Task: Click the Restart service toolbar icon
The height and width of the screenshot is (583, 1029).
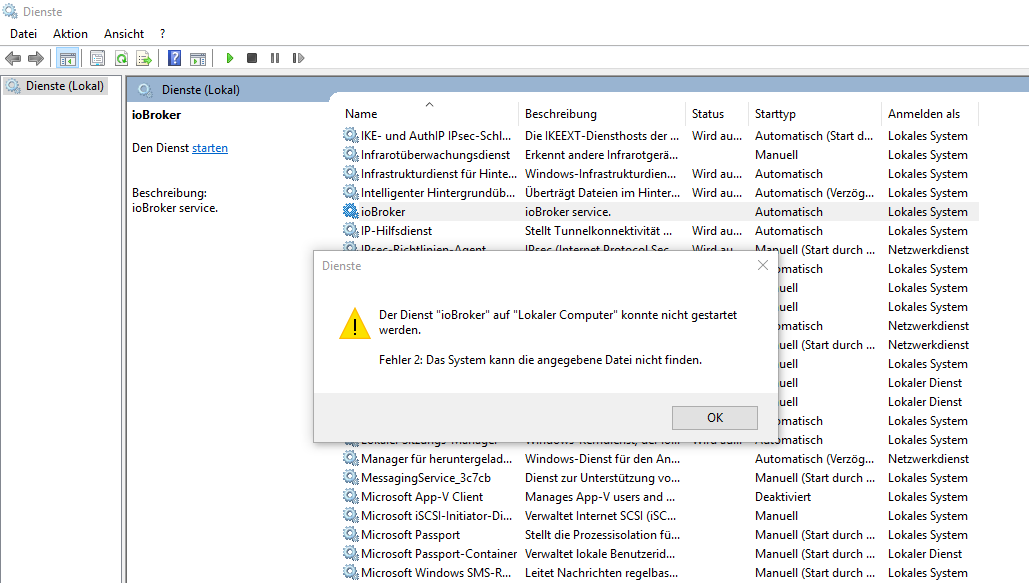Action: [x=298, y=58]
